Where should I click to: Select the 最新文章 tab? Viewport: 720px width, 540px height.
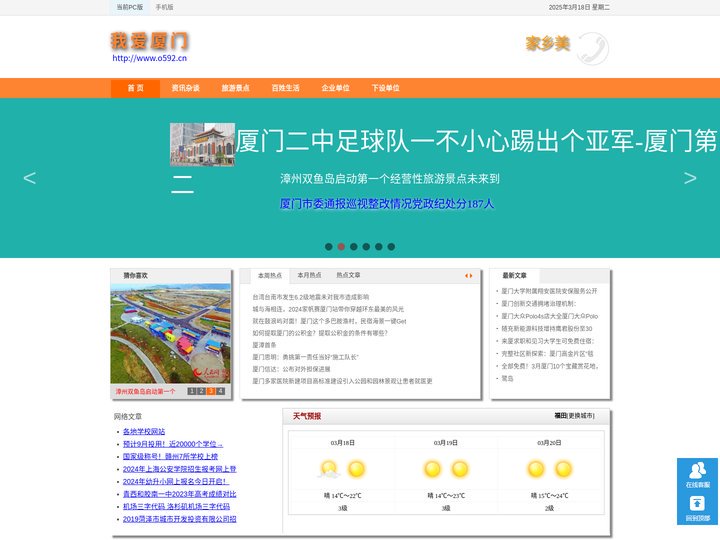tap(515, 276)
